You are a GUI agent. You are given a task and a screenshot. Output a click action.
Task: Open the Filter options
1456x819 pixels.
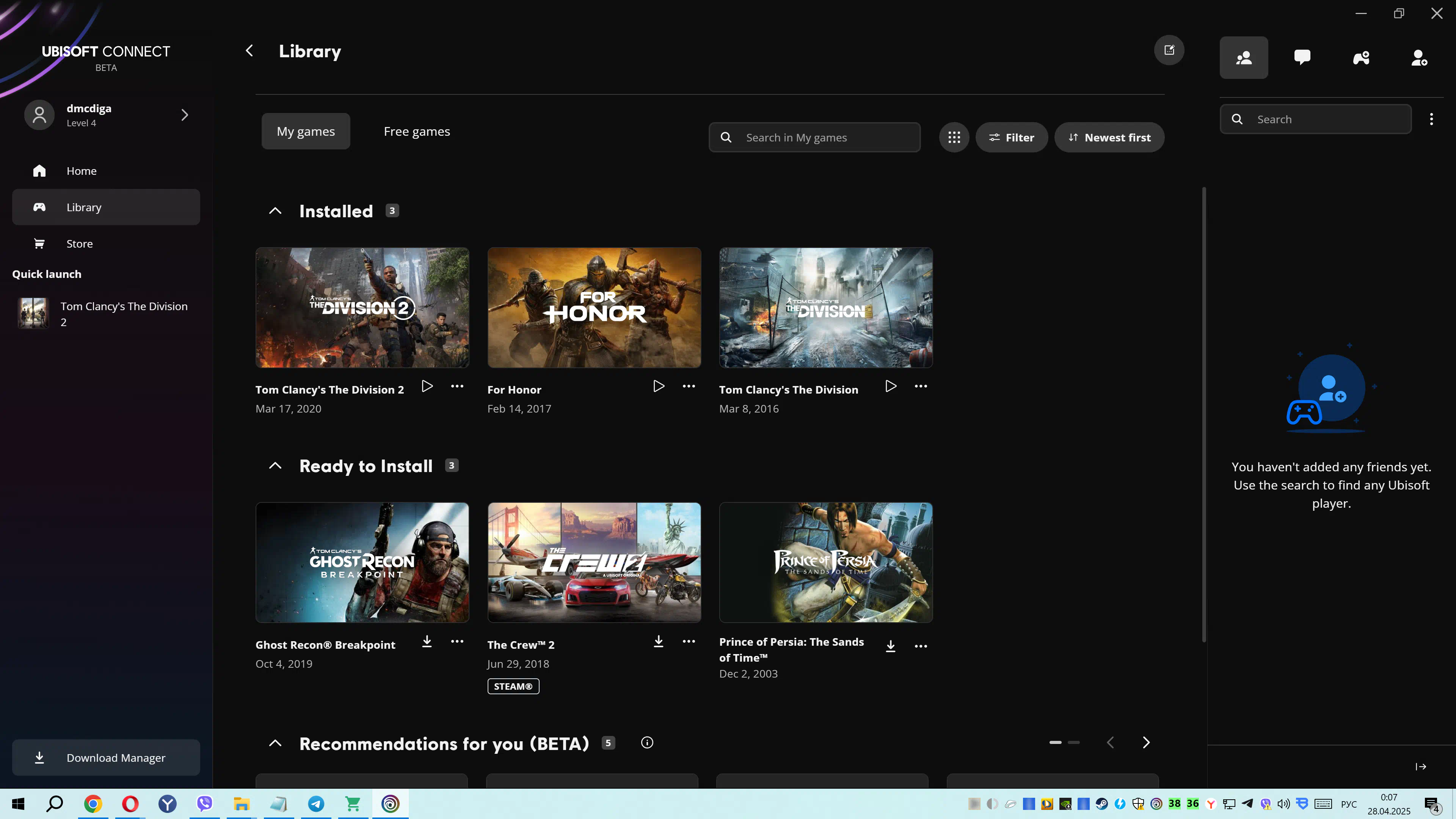[x=1012, y=137]
